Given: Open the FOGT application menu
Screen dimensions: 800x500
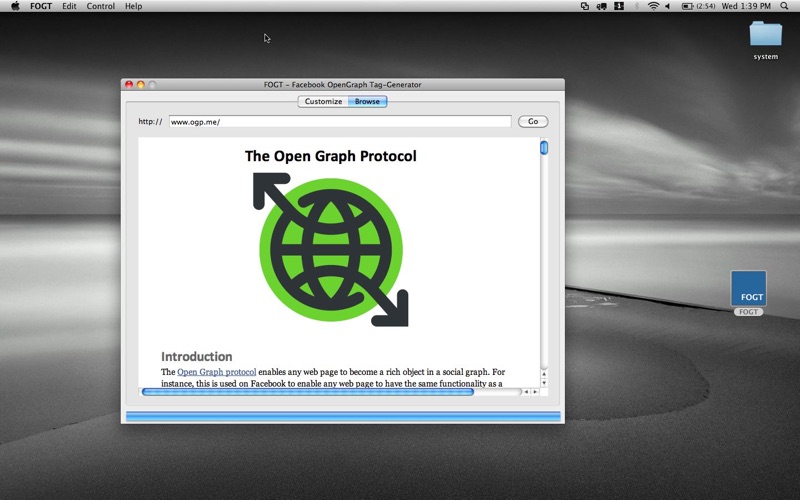Looking at the screenshot, I should click(x=41, y=6).
